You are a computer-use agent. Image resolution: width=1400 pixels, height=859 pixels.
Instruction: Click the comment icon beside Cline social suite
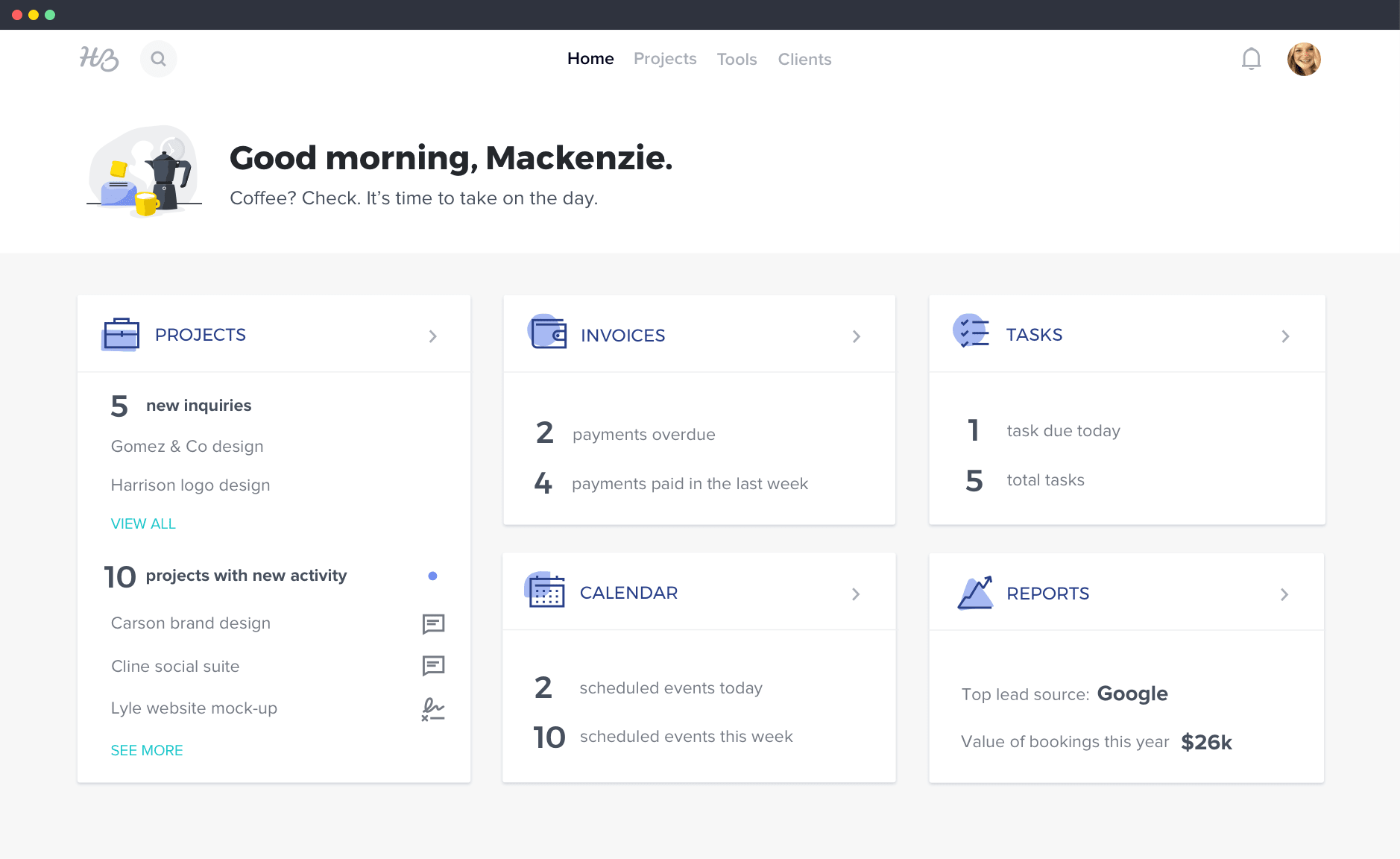[x=433, y=666]
